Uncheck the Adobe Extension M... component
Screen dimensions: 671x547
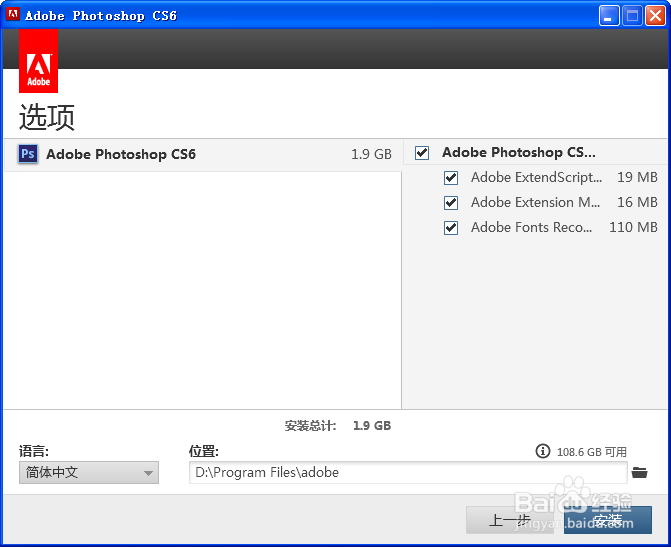(451, 202)
